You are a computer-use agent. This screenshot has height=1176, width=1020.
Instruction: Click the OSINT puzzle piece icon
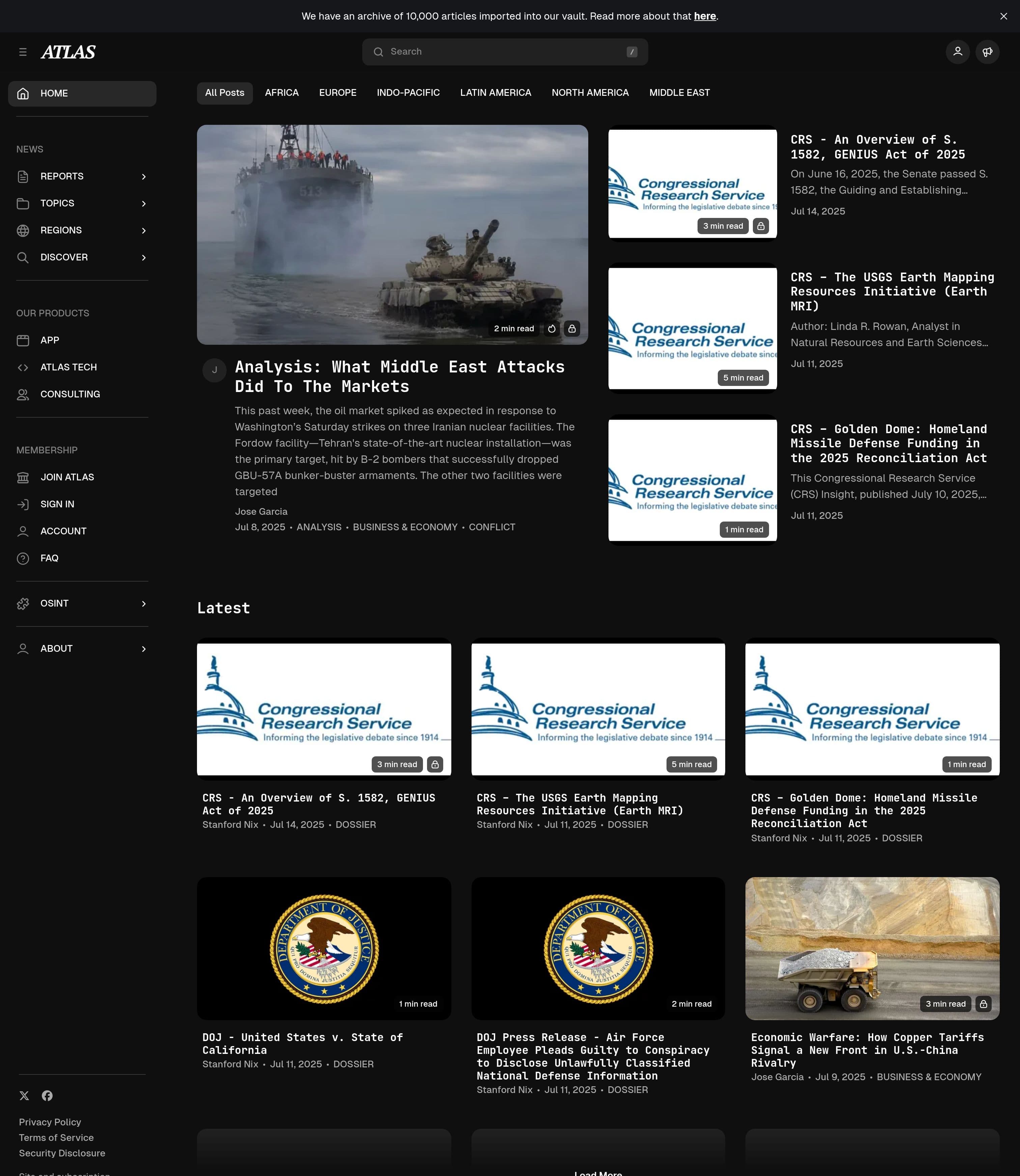click(23, 604)
